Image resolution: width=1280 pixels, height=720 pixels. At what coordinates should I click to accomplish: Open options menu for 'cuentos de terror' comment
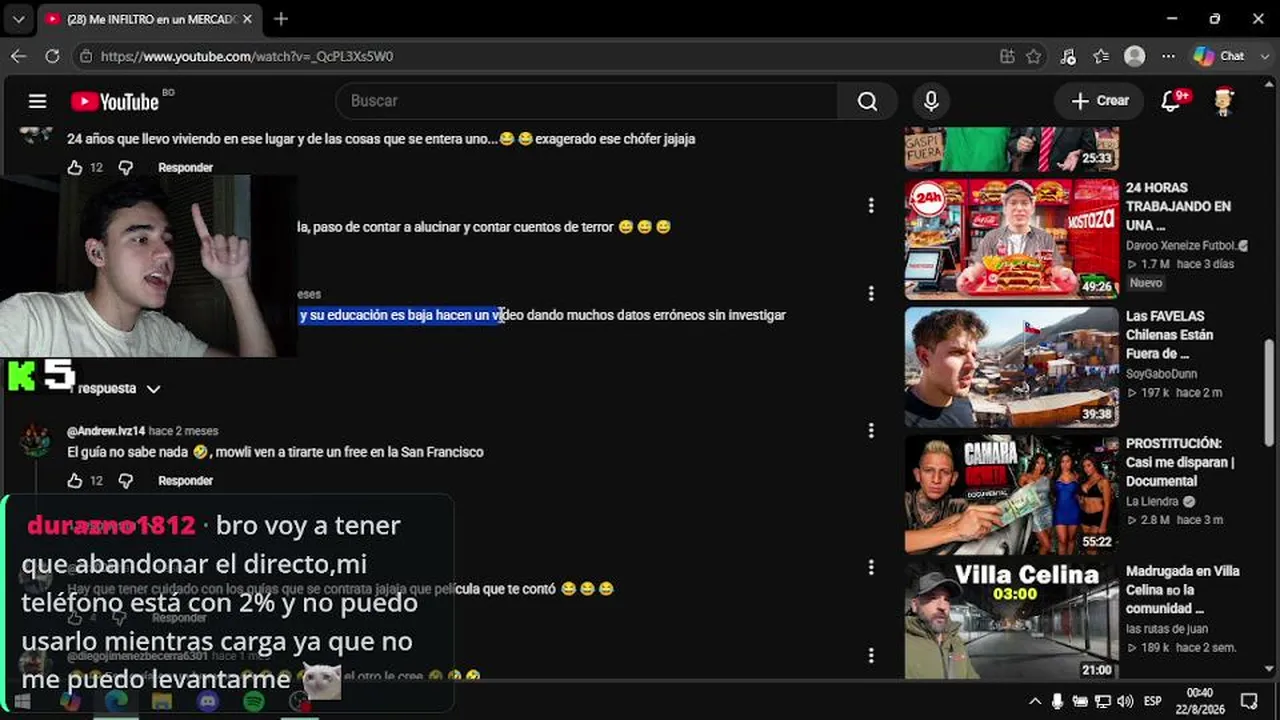871,205
